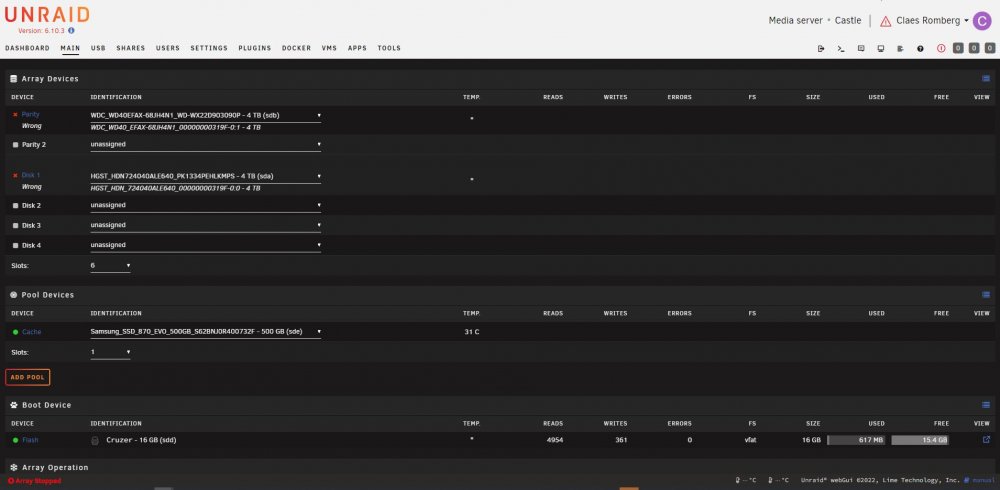The height and width of the screenshot is (490, 1000).
Task: Click the Flash free space bar showing 15.4 GB
Action: [x=920, y=440]
